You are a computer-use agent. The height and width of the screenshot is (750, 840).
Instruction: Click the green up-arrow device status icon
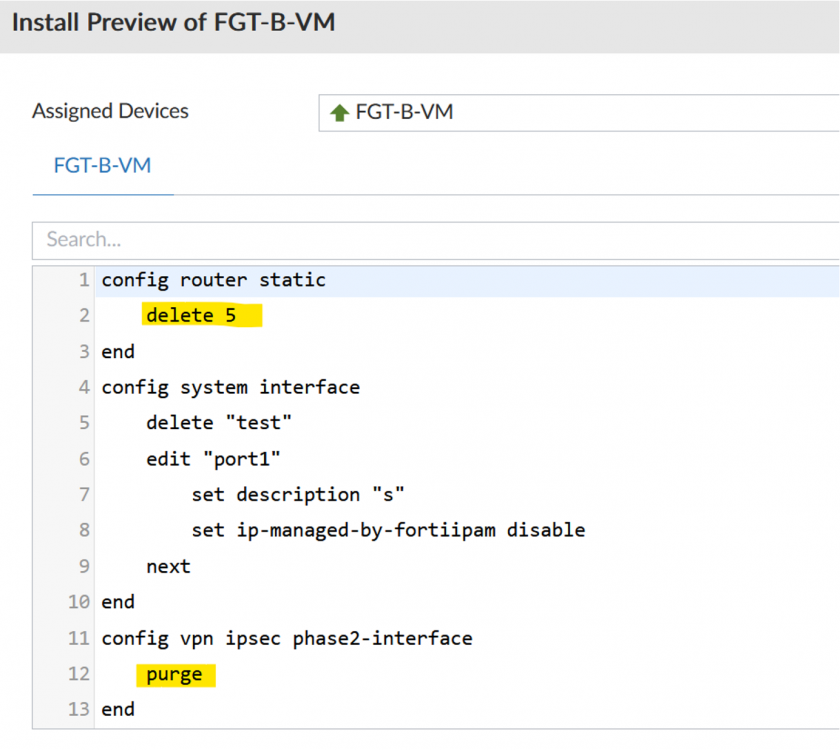(339, 113)
